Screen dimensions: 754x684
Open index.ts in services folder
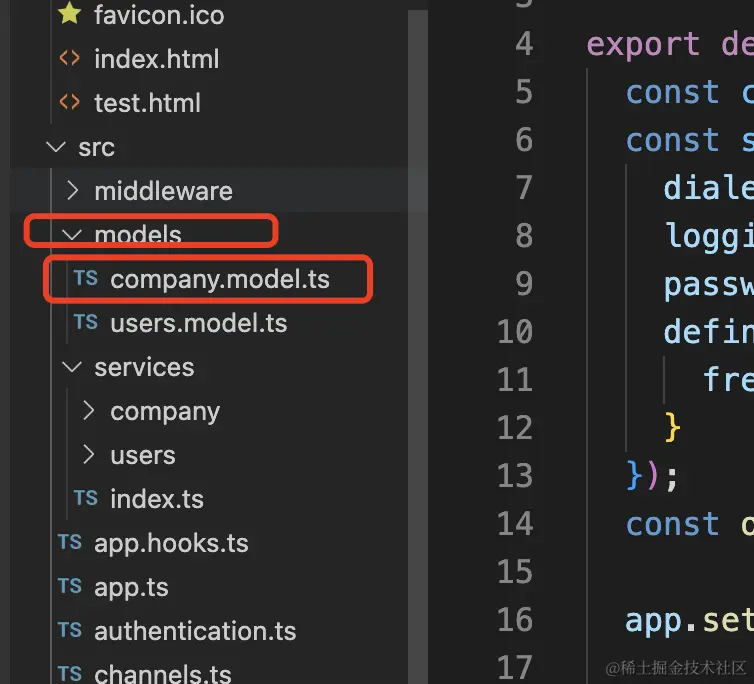[x=157, y=499]
